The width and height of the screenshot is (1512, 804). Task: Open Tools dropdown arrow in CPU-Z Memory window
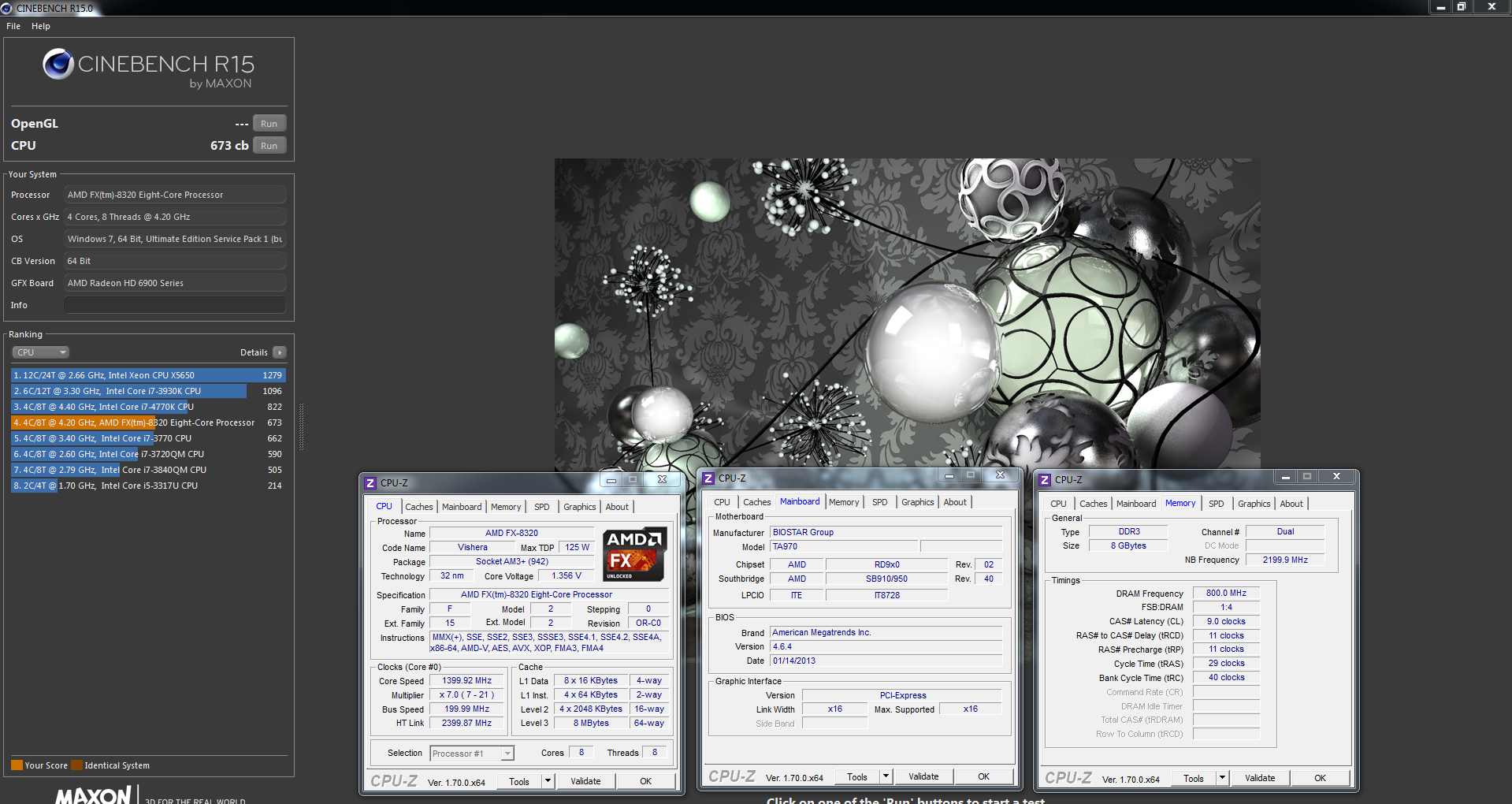coord(1222,778)
